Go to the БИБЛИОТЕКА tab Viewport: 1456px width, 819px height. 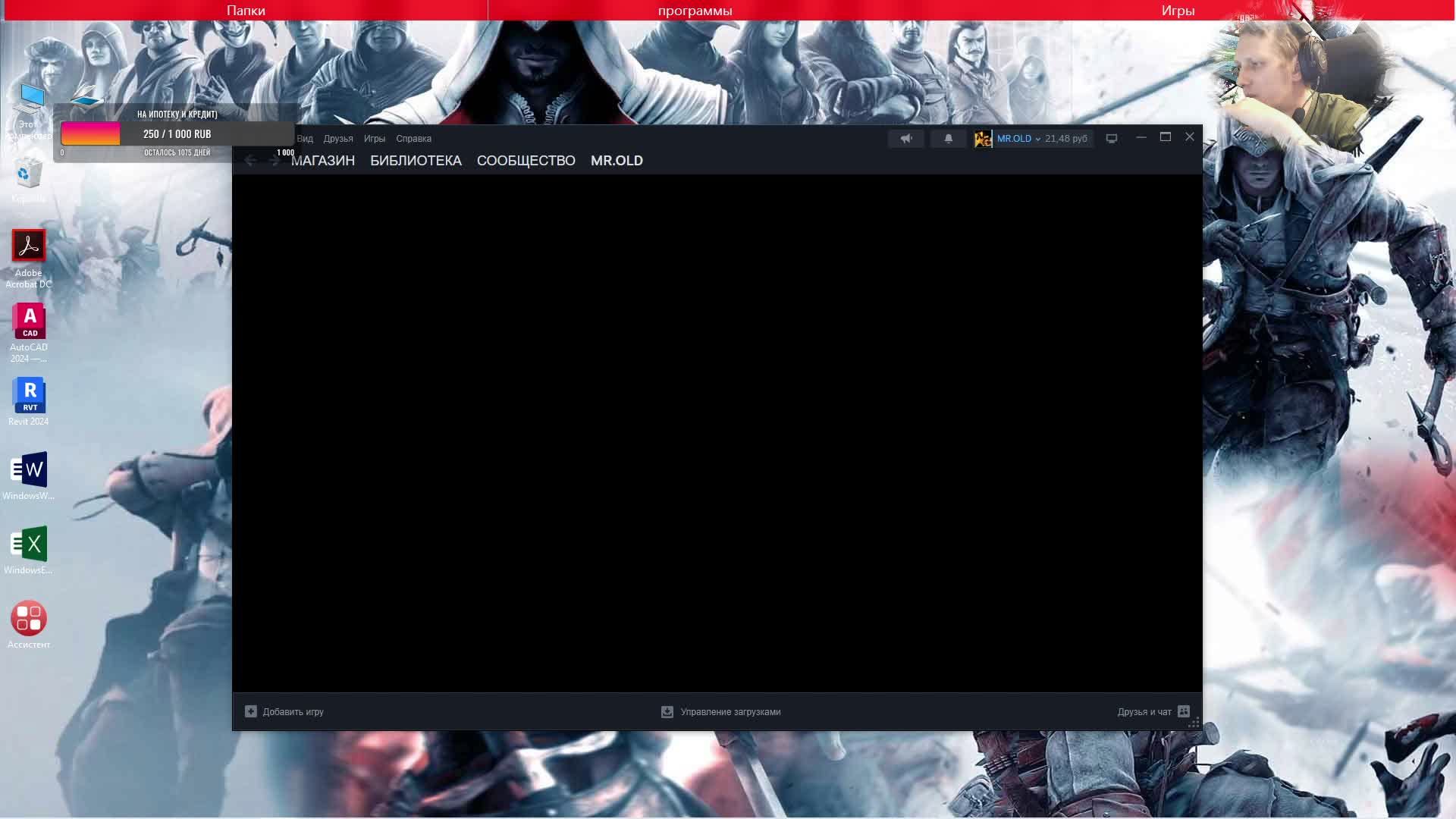click(416, 161)
